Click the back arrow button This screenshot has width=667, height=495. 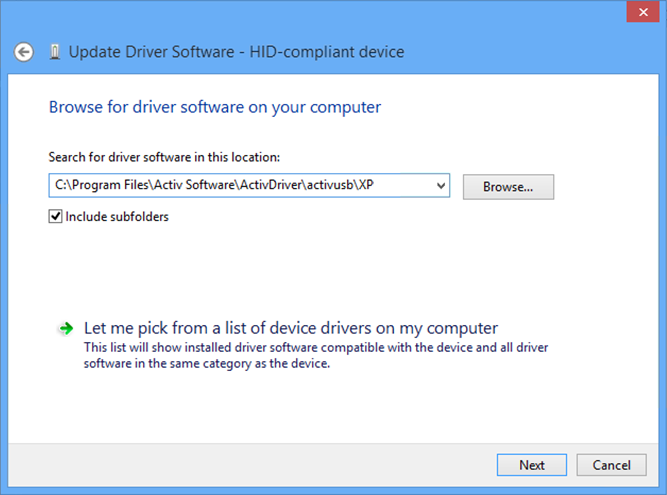[25, 52]
